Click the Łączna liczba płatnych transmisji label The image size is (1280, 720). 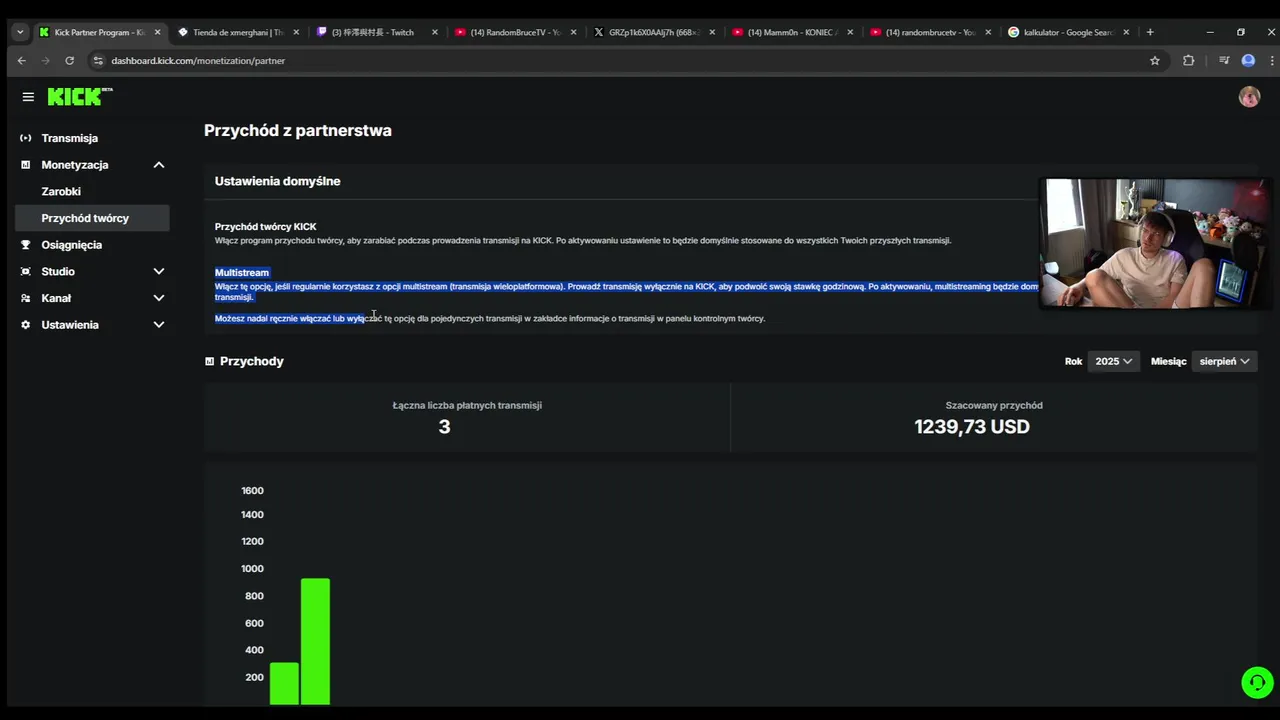(467, 405)
